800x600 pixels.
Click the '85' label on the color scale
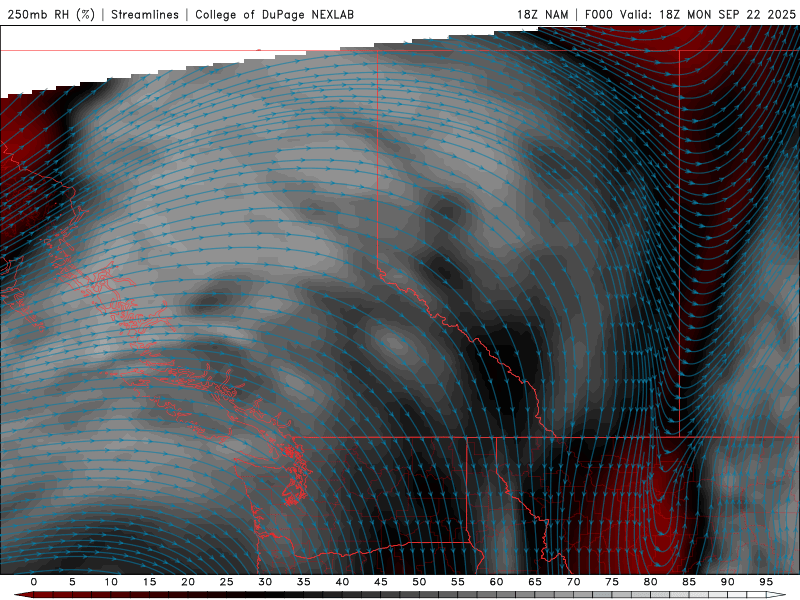coord(689,582)
